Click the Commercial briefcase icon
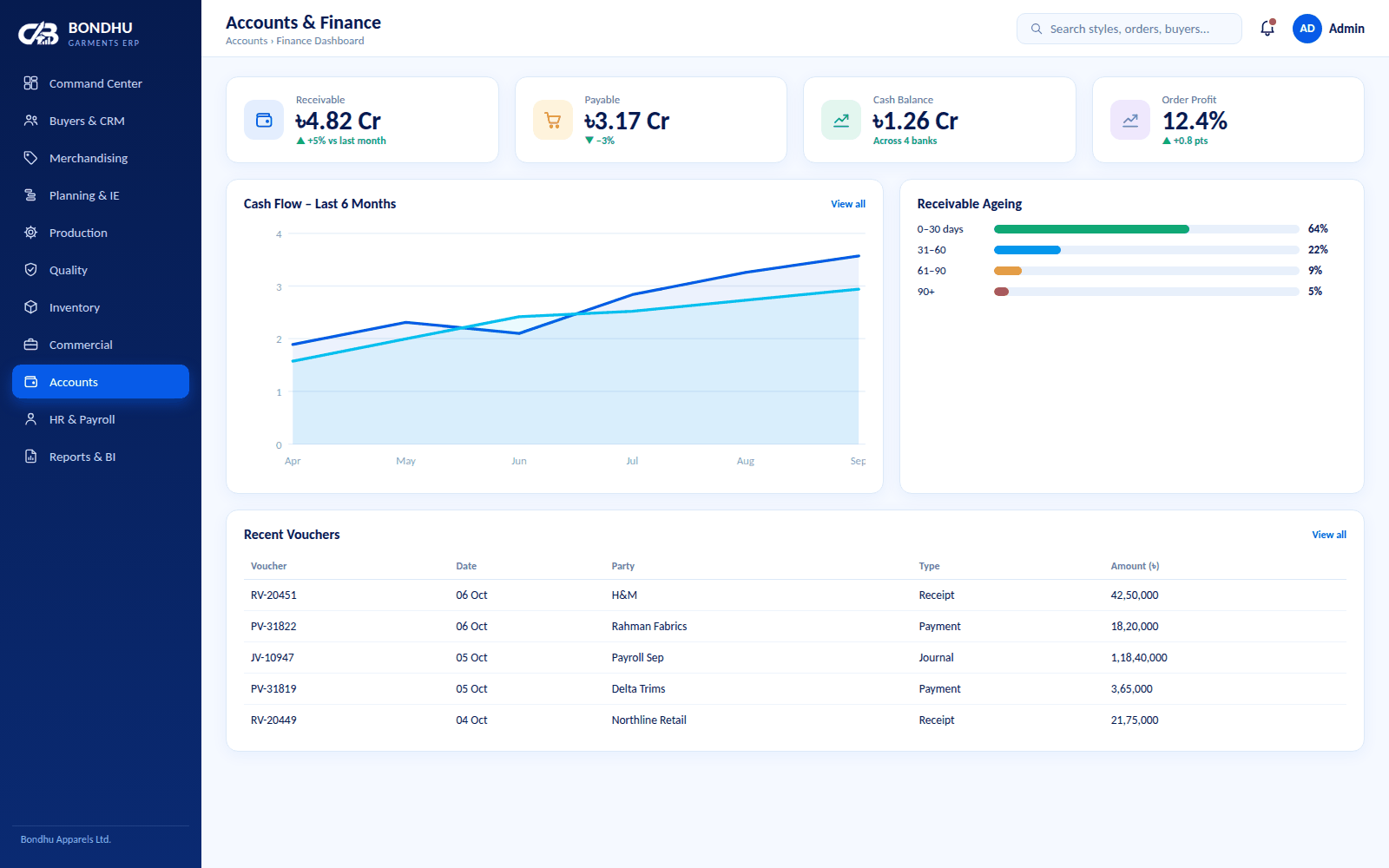 click(31, 345)
